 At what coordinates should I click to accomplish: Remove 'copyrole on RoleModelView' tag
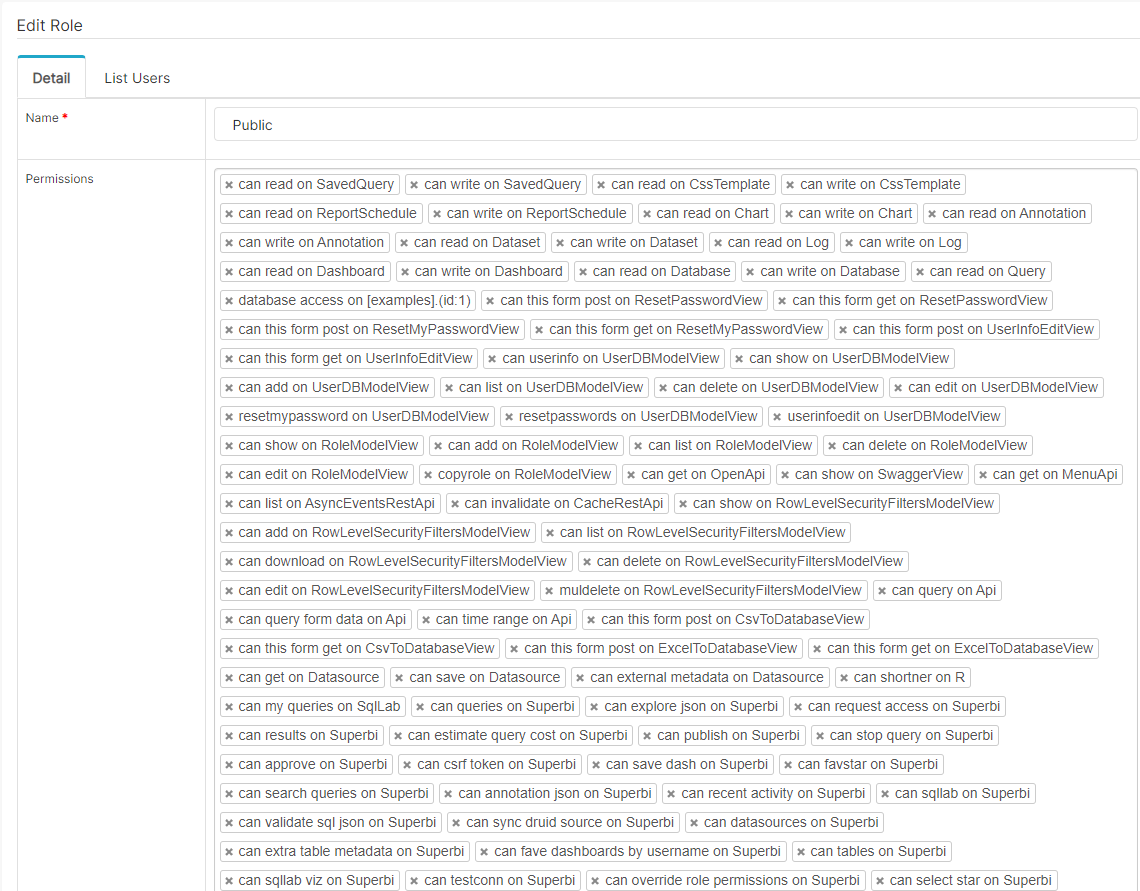pyautogui.click(x=428, y=476)
